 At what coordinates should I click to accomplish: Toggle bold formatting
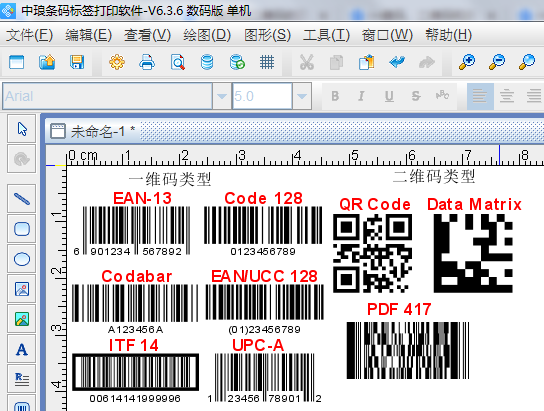coord(335,96)
